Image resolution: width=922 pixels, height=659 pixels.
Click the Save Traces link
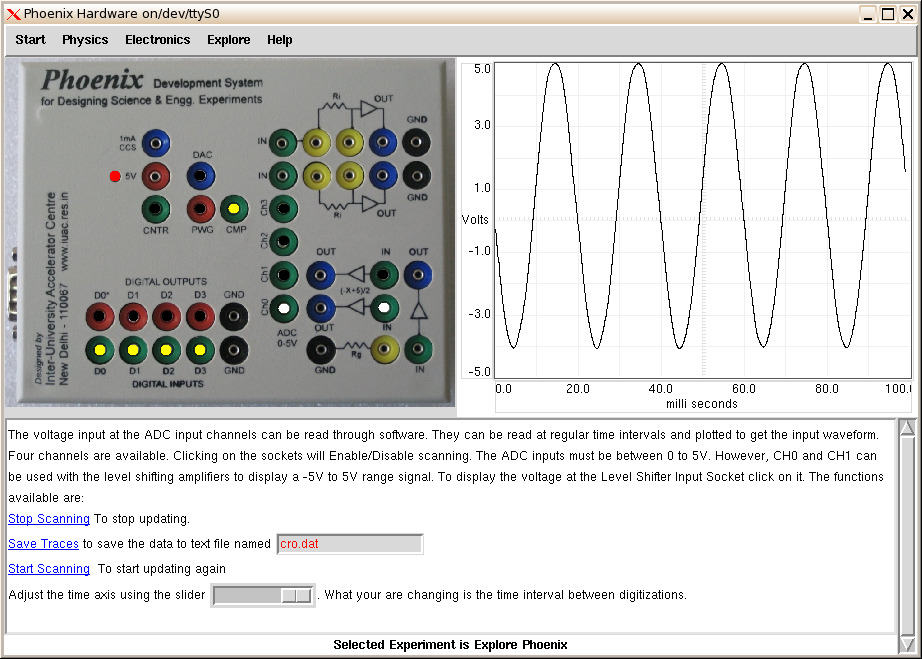pos(44,544)
